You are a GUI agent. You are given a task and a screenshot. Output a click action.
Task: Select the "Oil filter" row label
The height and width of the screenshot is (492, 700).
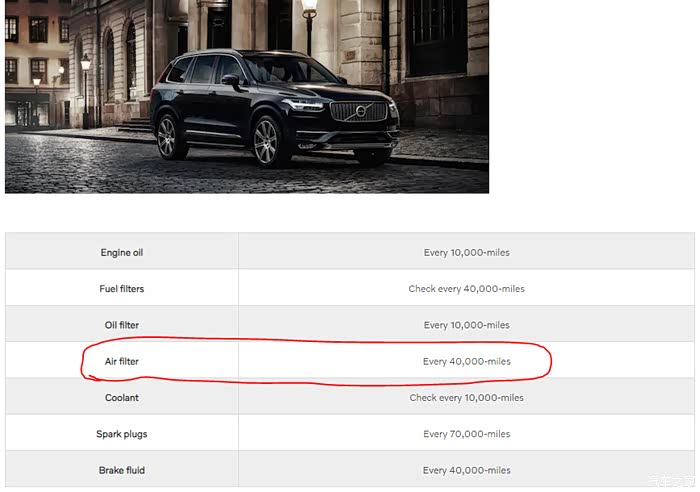click(x=122, y=325)
